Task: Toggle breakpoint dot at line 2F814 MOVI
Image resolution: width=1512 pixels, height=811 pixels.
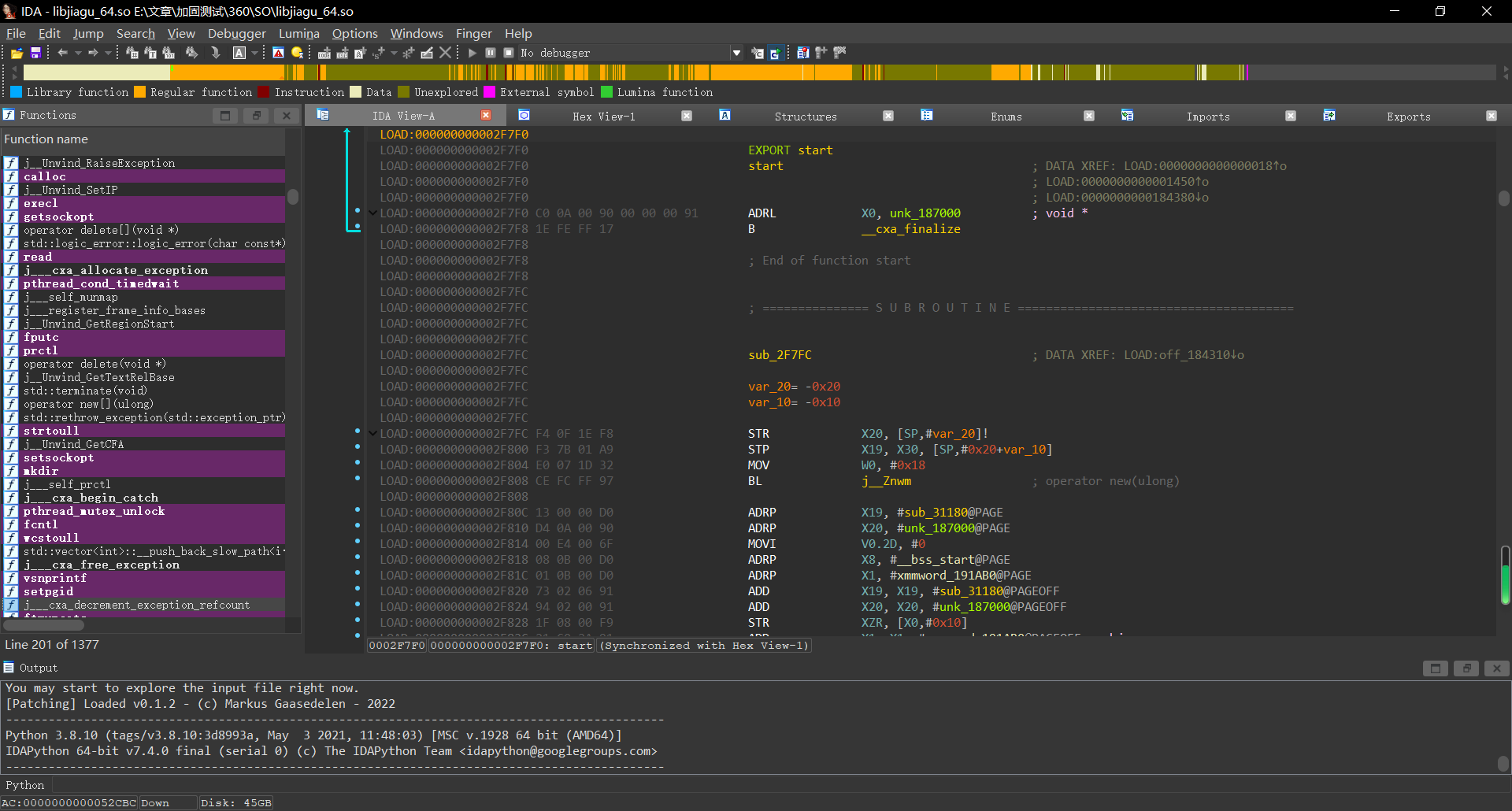Action: tap(358, 542)
